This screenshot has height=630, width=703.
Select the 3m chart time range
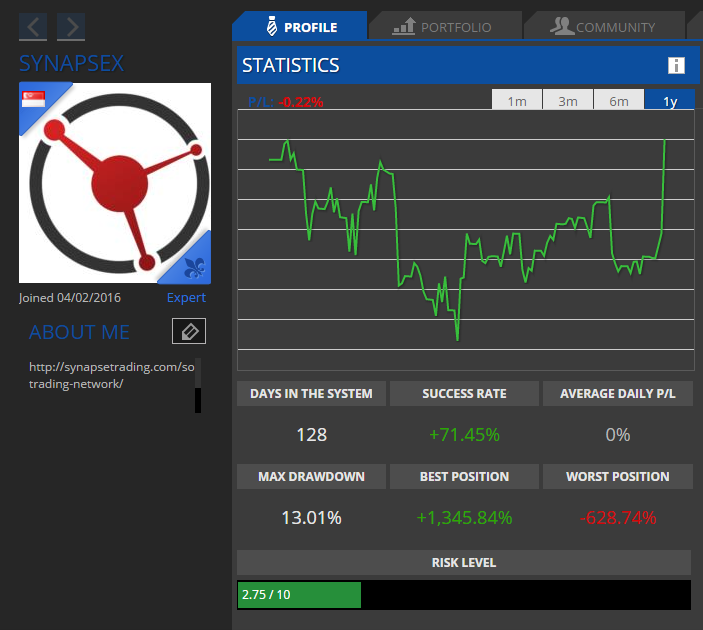coord(568,101)
